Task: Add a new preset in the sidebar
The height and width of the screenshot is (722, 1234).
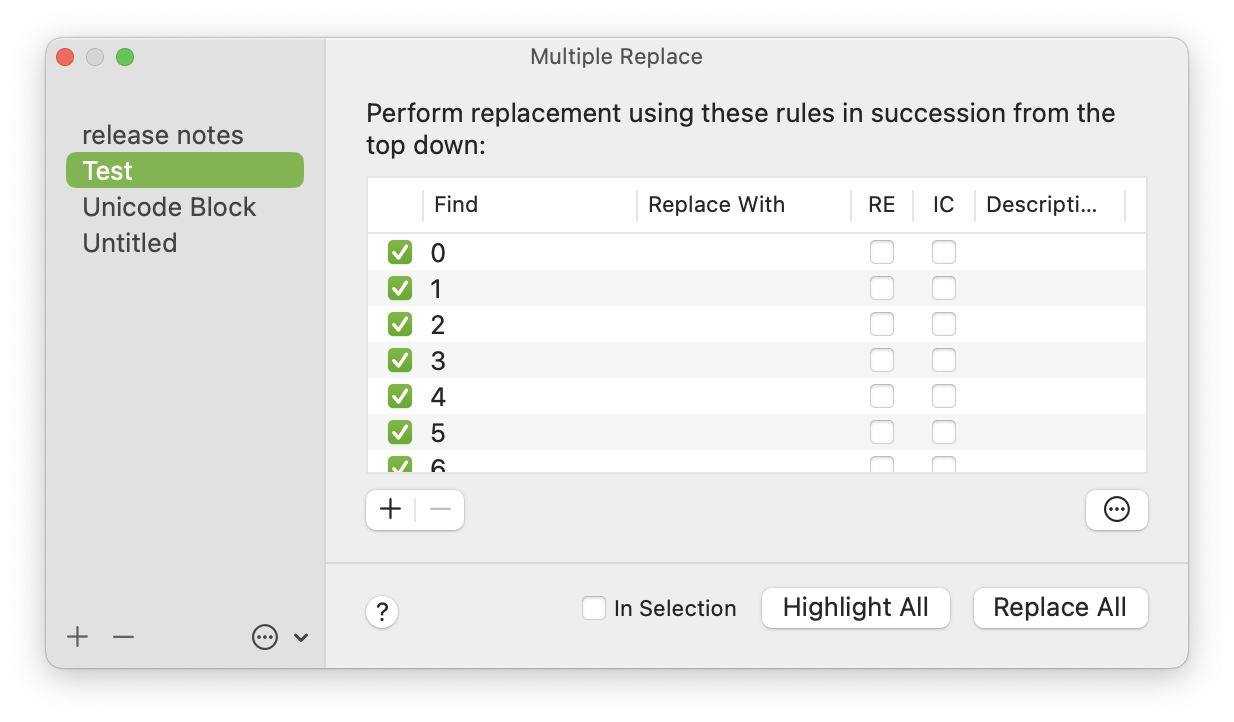Action: coord(76,637)
